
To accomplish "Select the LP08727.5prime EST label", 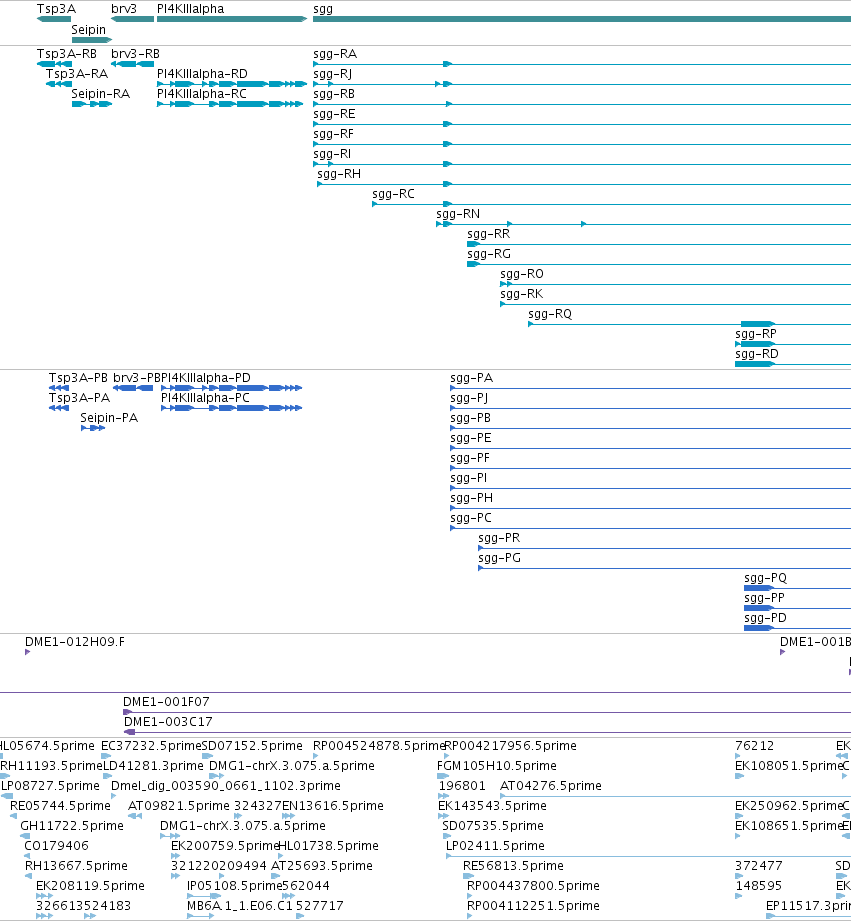I will (x=51, y=785).
